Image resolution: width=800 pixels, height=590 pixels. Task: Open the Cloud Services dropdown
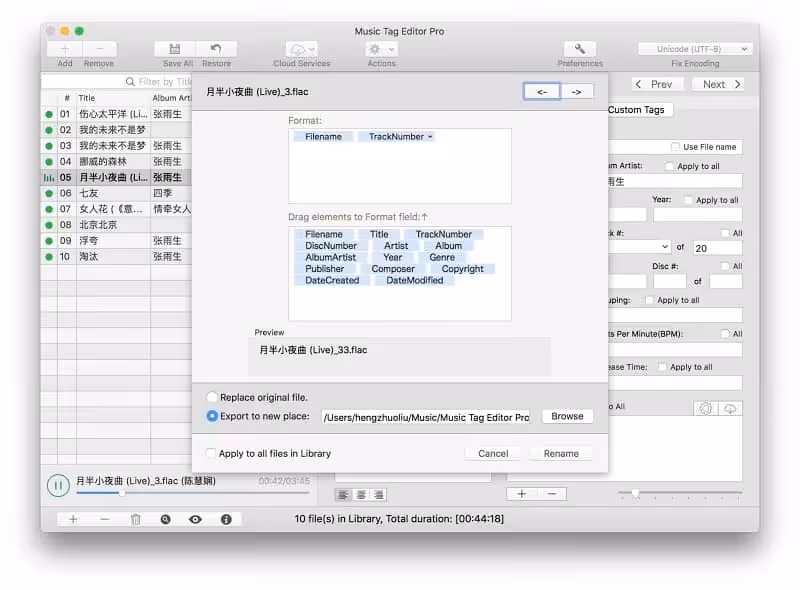pos(302,50)
